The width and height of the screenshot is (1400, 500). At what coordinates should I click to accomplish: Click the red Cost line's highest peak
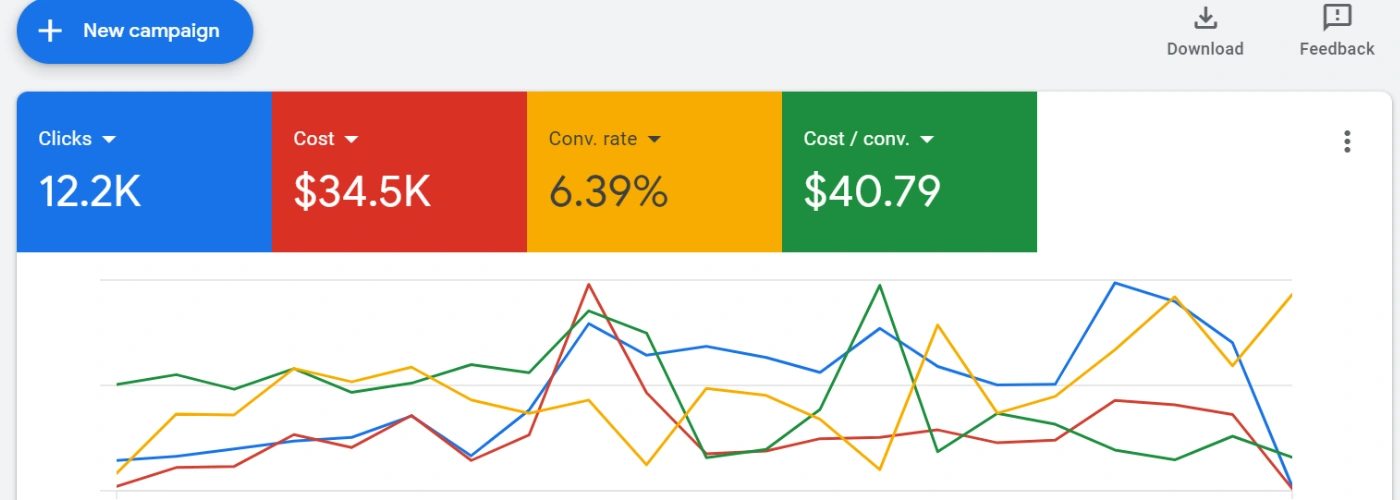(589, 285)
